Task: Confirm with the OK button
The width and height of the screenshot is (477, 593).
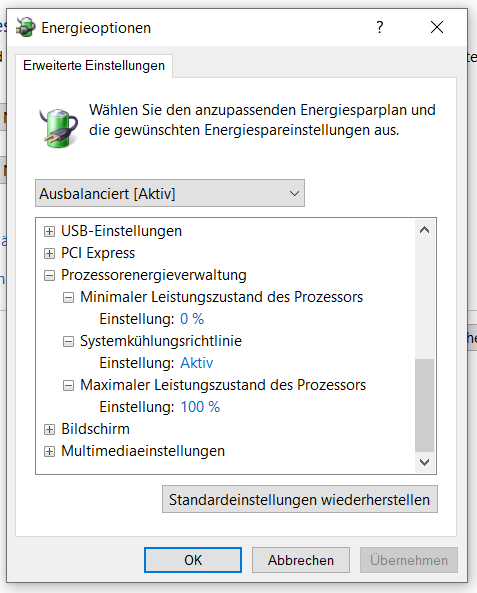Action: [193, 560]
